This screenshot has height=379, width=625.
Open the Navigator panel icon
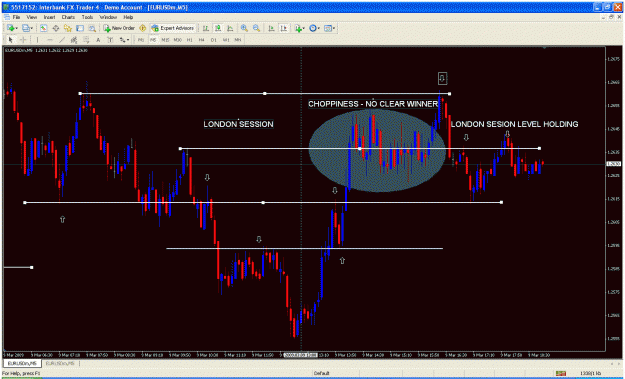click(x=68, y=28)
